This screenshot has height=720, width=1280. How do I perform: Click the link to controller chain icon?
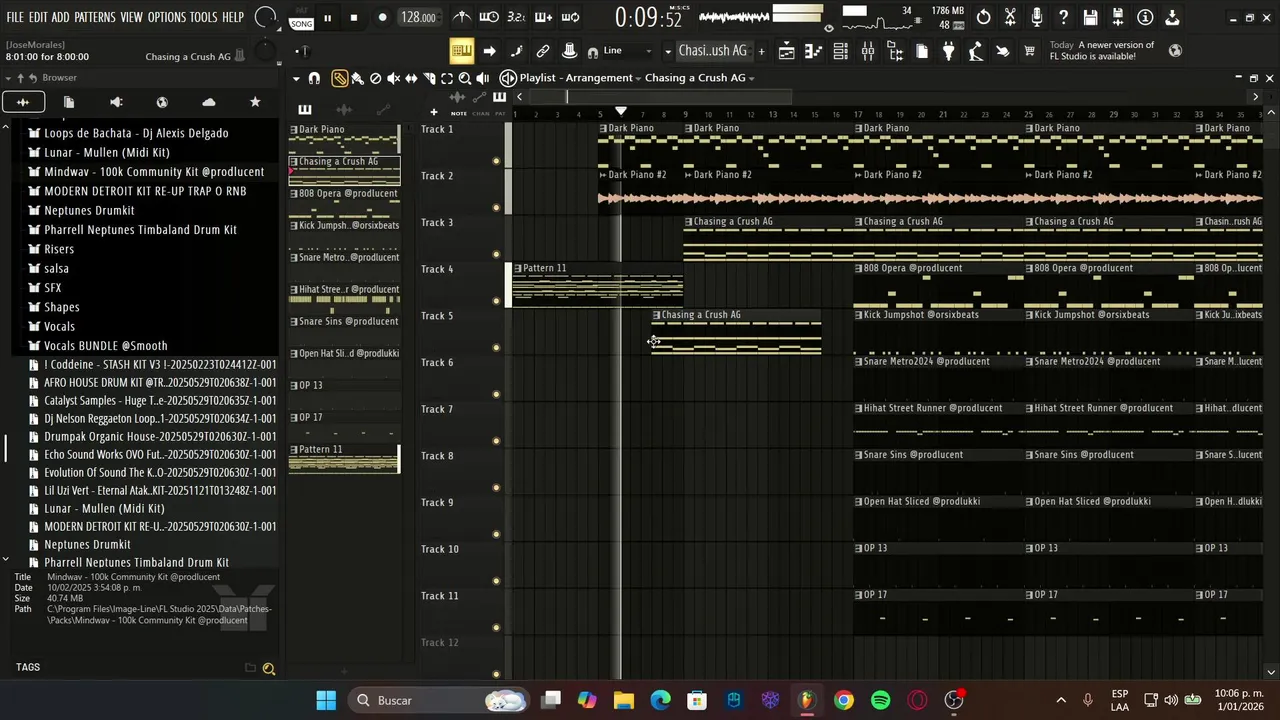tap(543, 51)
